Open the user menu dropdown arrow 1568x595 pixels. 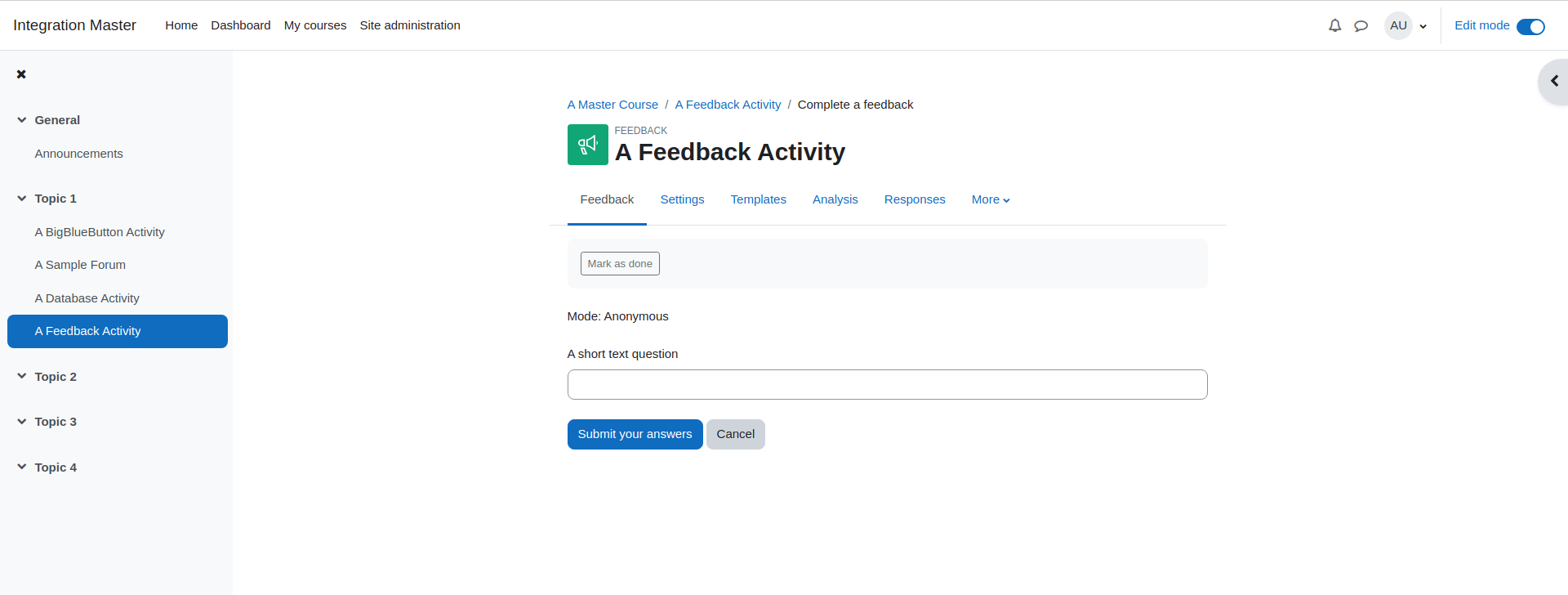tap(1423, 26)
